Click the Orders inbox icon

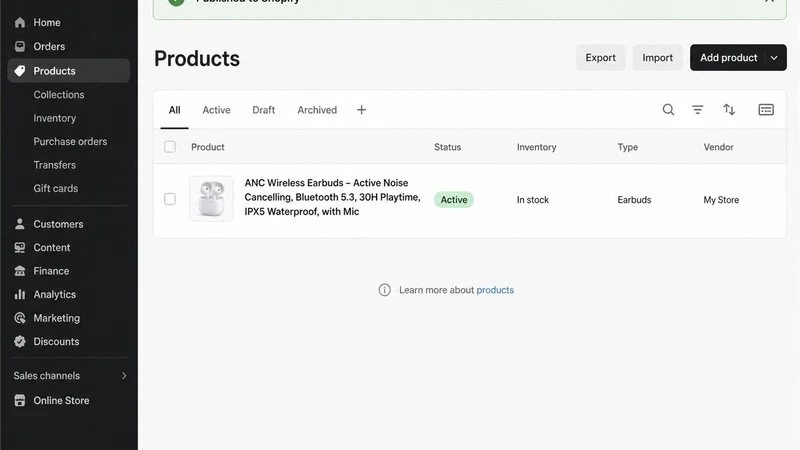pos(20,46)
